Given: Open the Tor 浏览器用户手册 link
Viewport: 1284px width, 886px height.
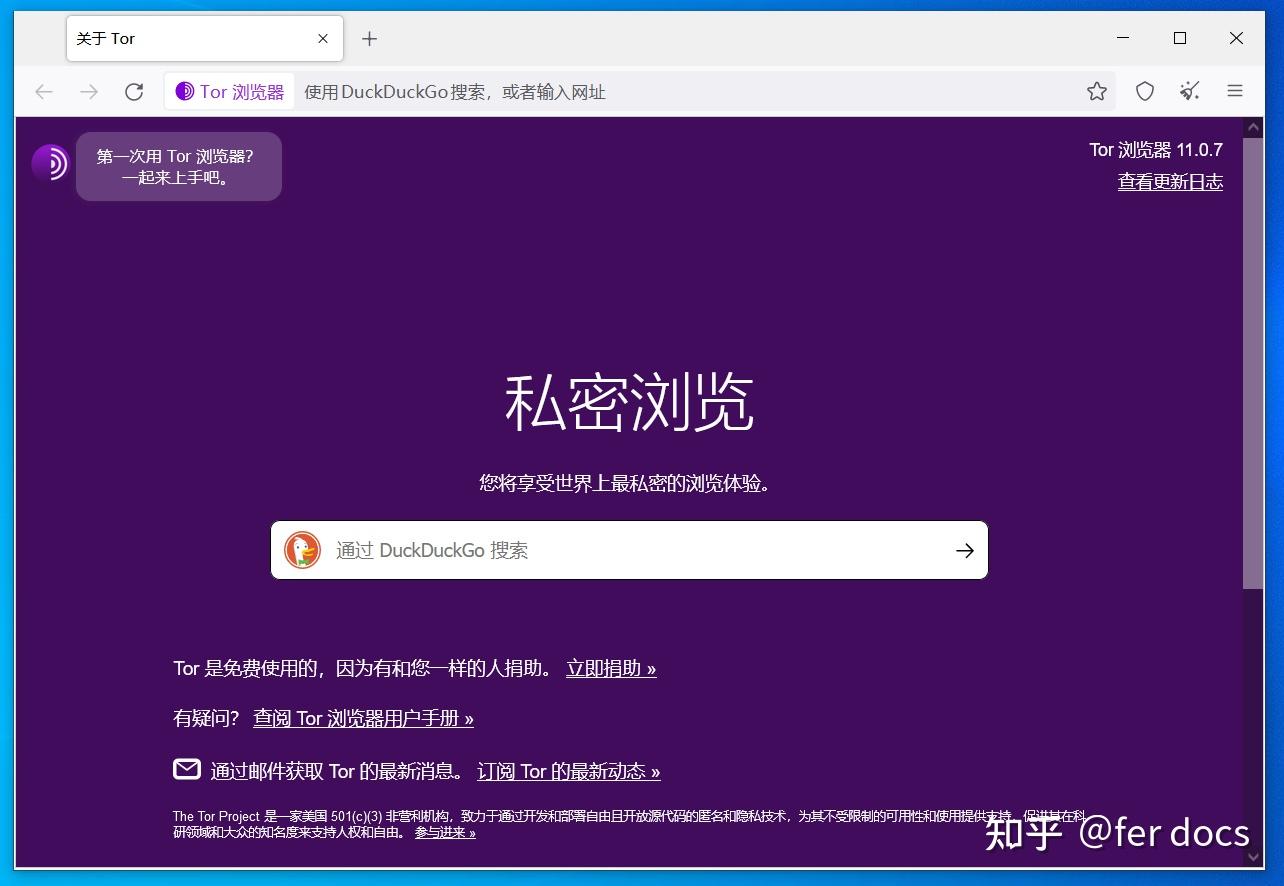Looking at the screenshot, I should (364, 718).
